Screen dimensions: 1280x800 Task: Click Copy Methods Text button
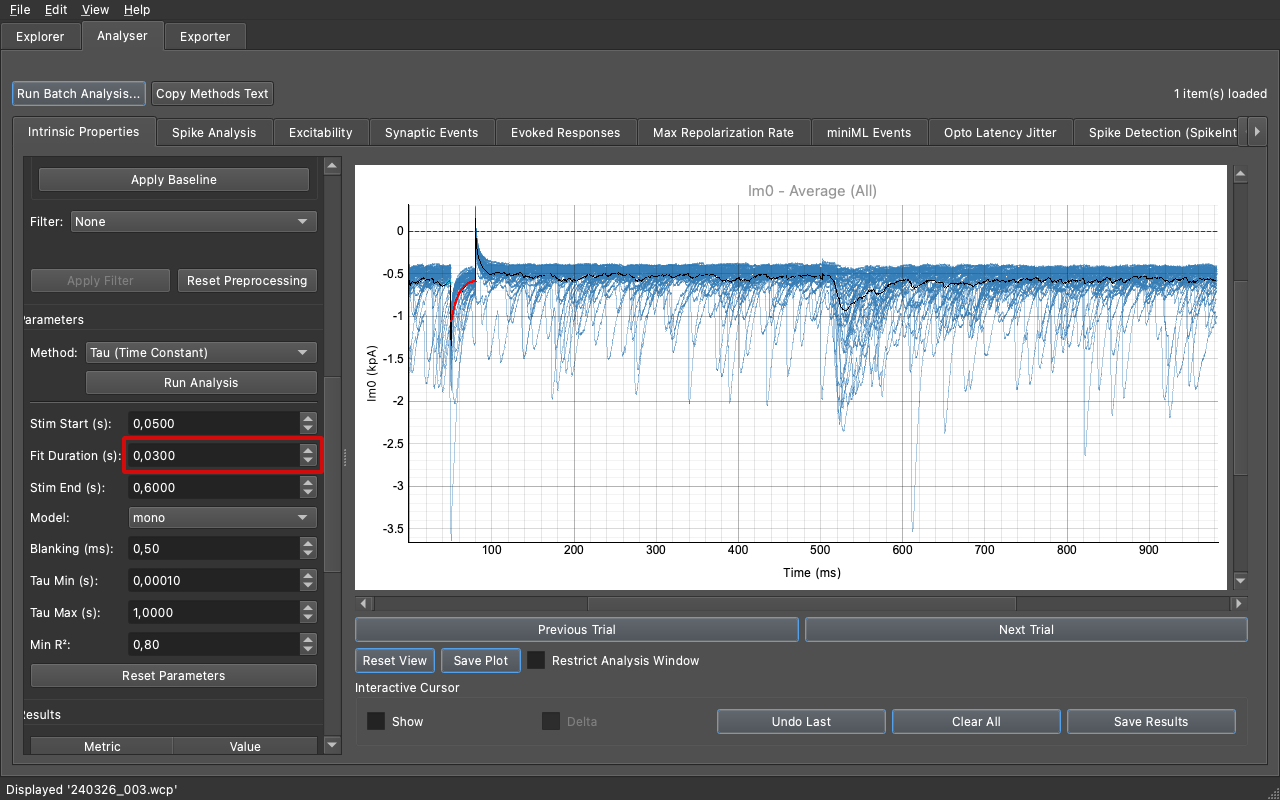[x=212, y=93]
